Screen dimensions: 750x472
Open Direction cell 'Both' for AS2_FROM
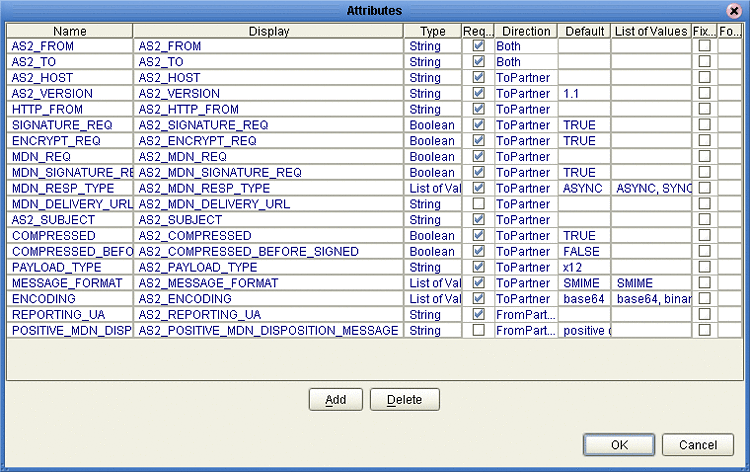point(526,46)
